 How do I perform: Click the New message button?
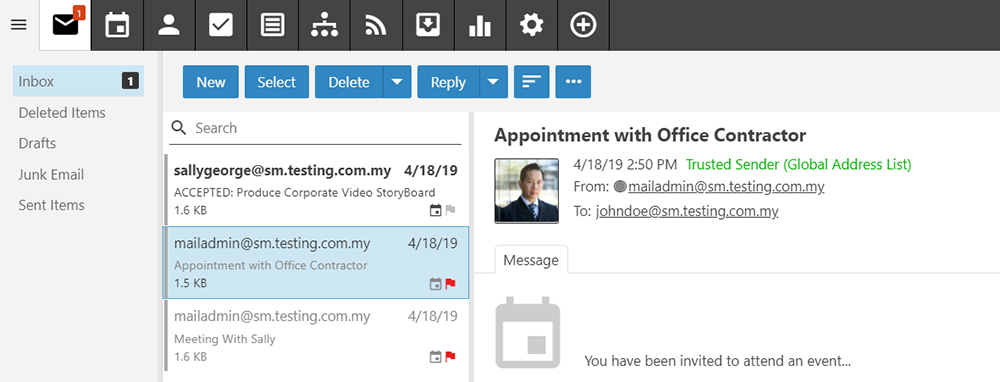click(211, 82)
